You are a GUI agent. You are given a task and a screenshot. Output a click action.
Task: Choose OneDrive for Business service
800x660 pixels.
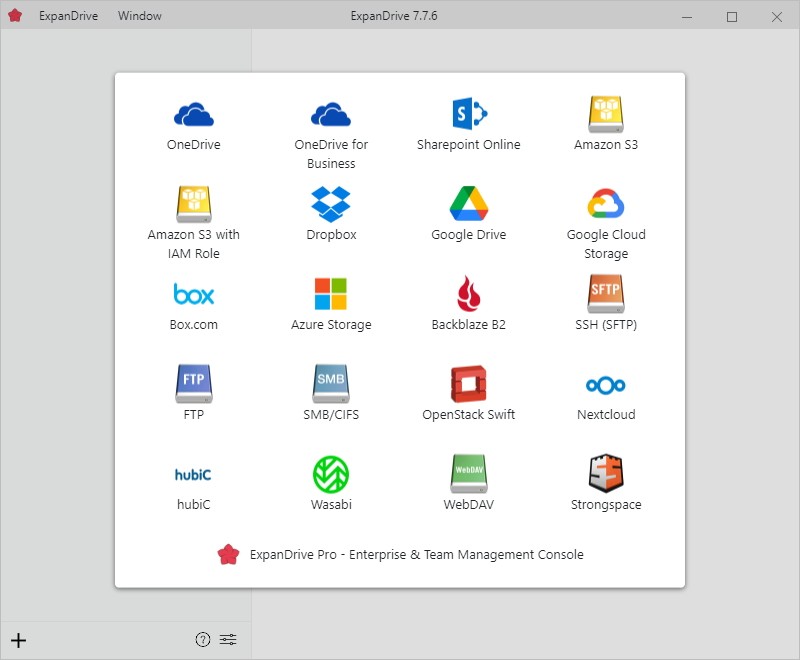click(x=331, y=115)
